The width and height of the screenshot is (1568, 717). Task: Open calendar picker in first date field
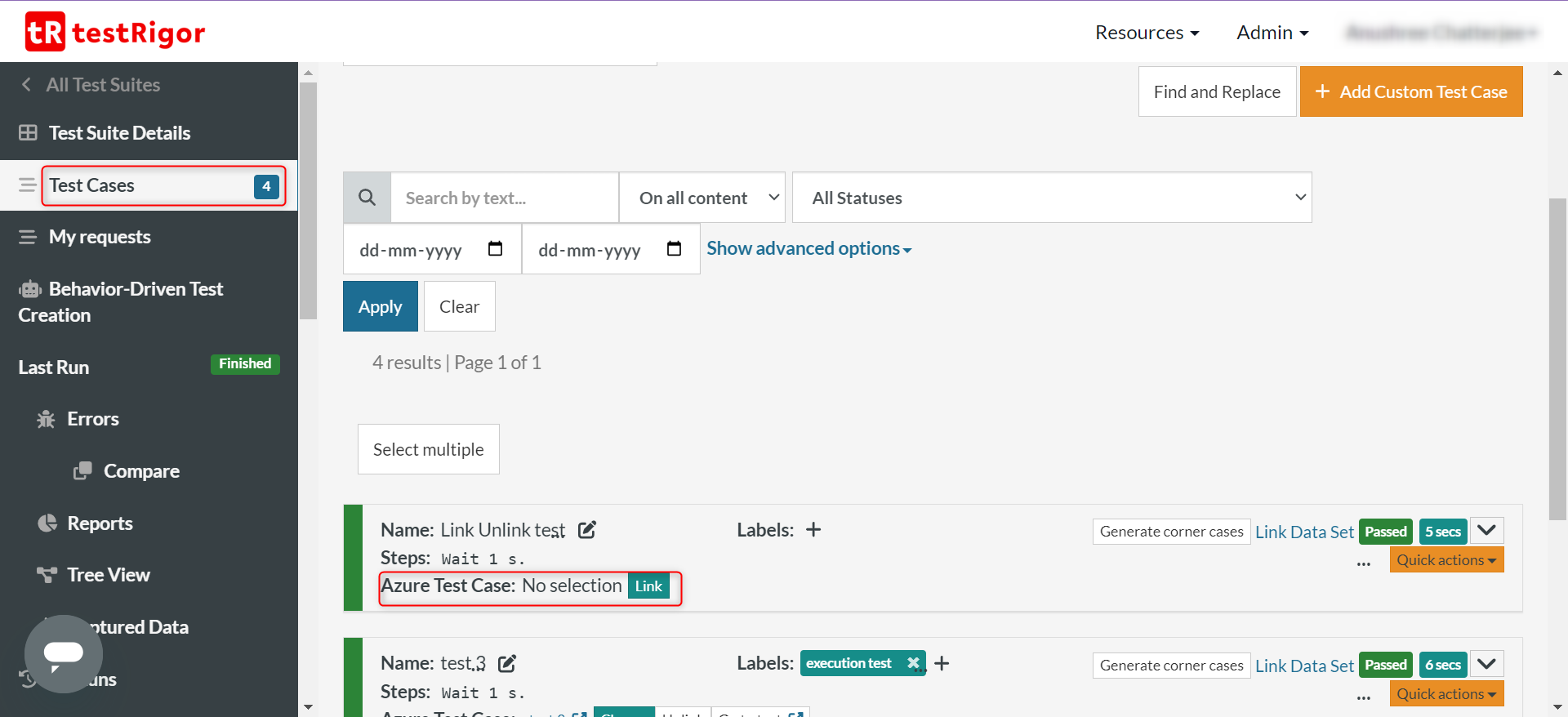click(495, 249)
